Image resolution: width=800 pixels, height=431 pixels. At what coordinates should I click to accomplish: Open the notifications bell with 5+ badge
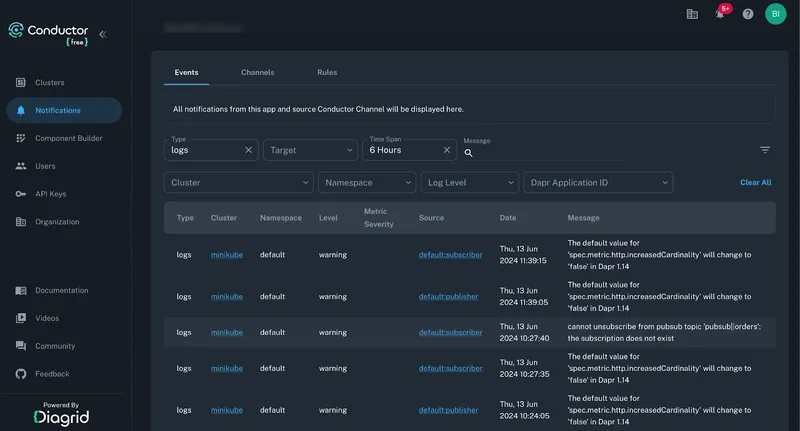click(720, 14)
